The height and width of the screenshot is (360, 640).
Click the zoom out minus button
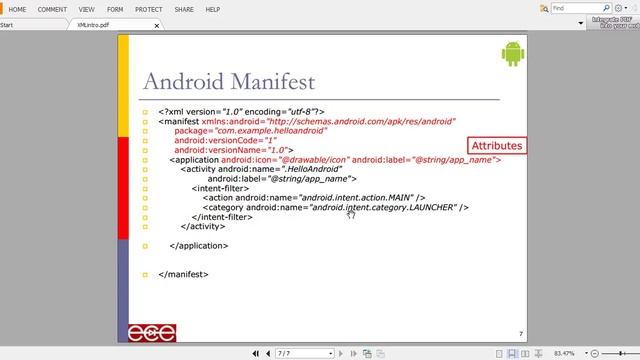tap(595, 353)
